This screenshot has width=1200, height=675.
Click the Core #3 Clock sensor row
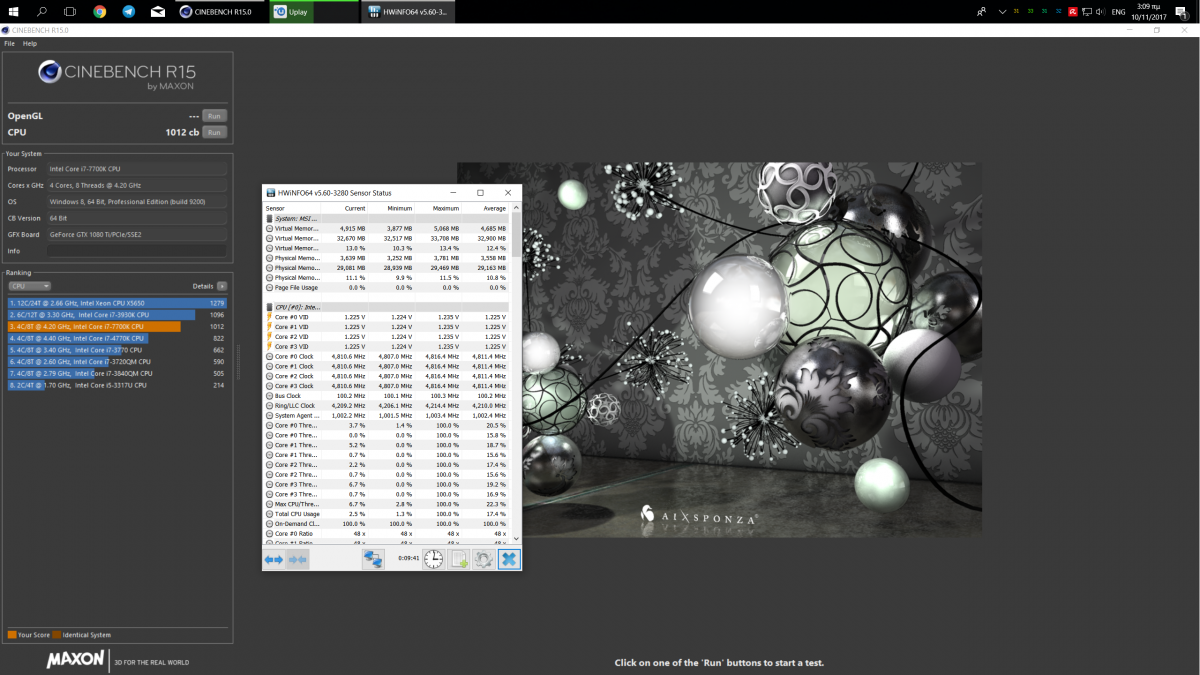tap(387, 385)
